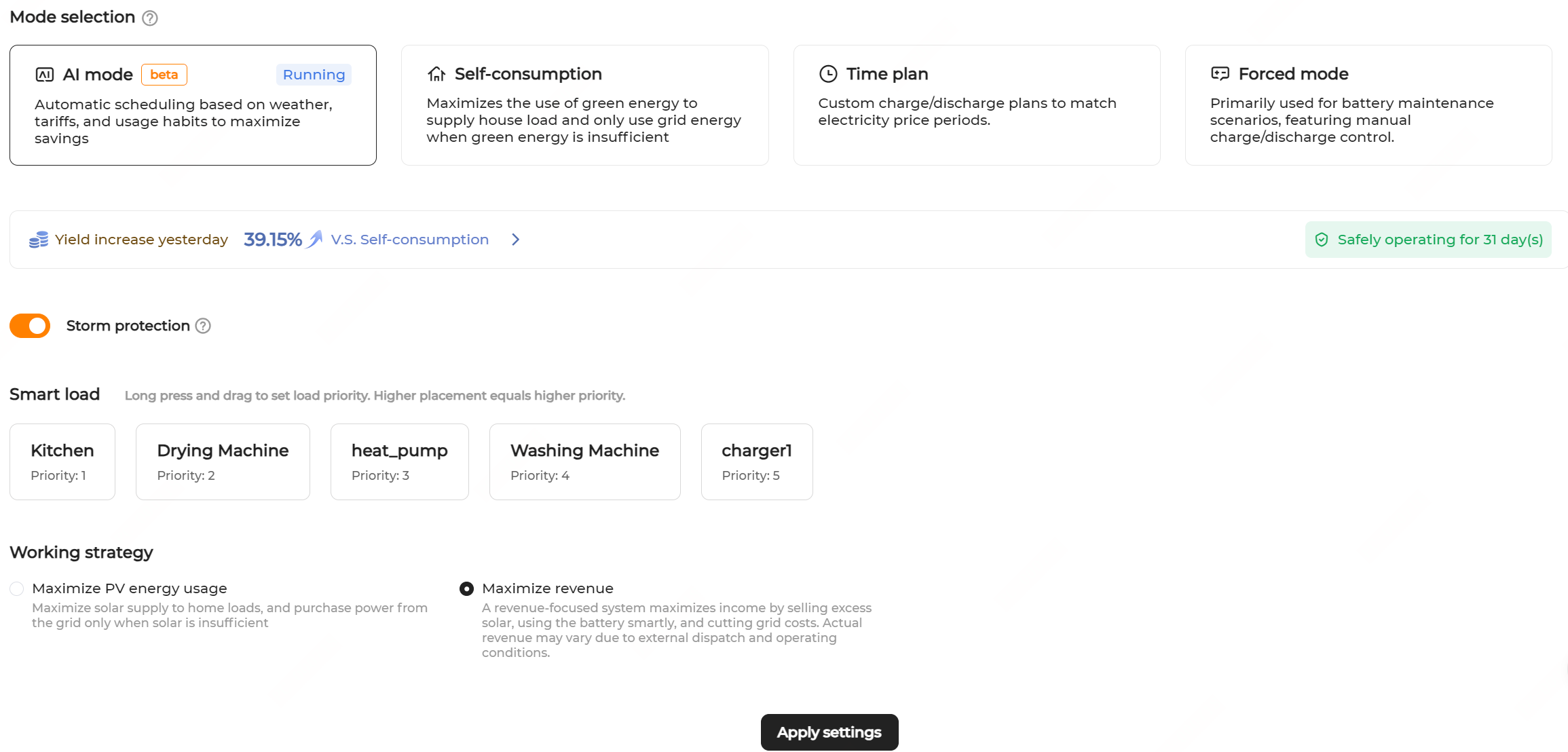
Task: Click the AI mode chip icon
Action: [45, 75]
